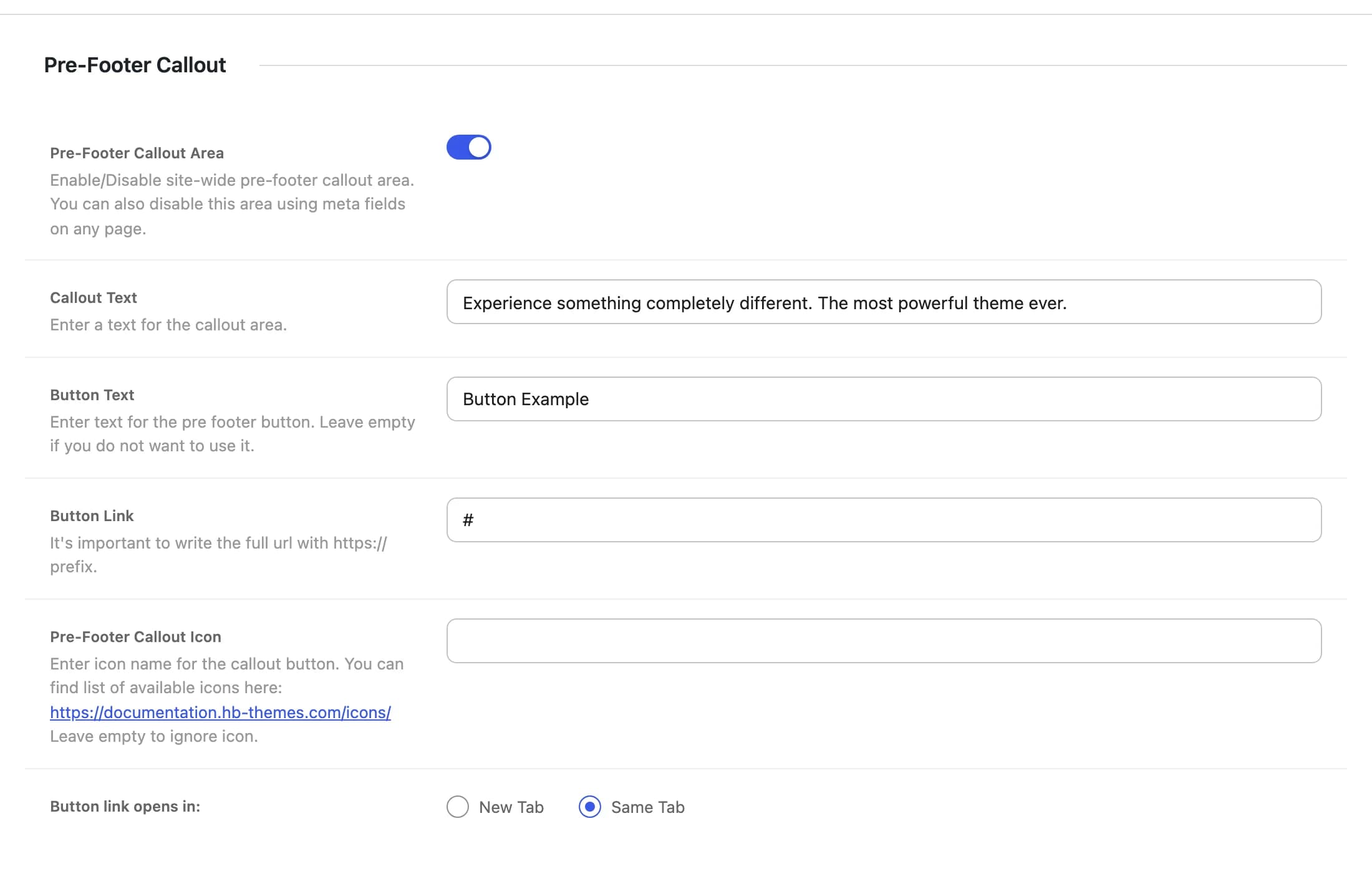Click the 'Callout Text' label
This screenshot has width=1372, height=869.
(x=93, y=297)
